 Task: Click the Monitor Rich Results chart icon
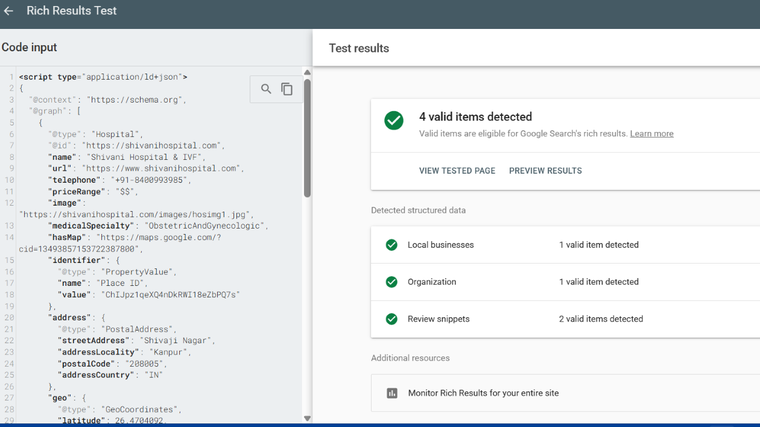pyautogui.click(x=392, y=393)
